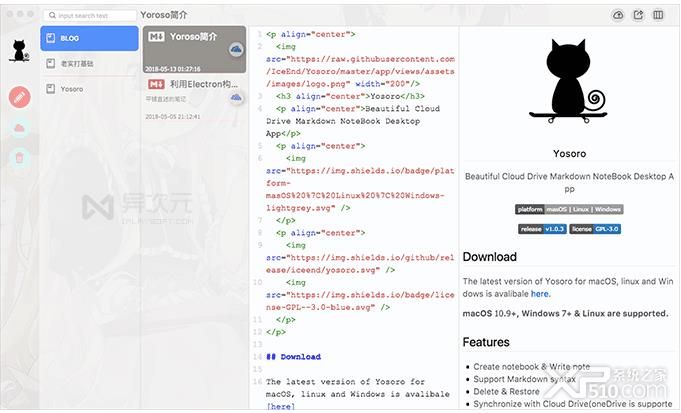
Task: Click the release v1.0.3 badge
Action: point(542,229)
